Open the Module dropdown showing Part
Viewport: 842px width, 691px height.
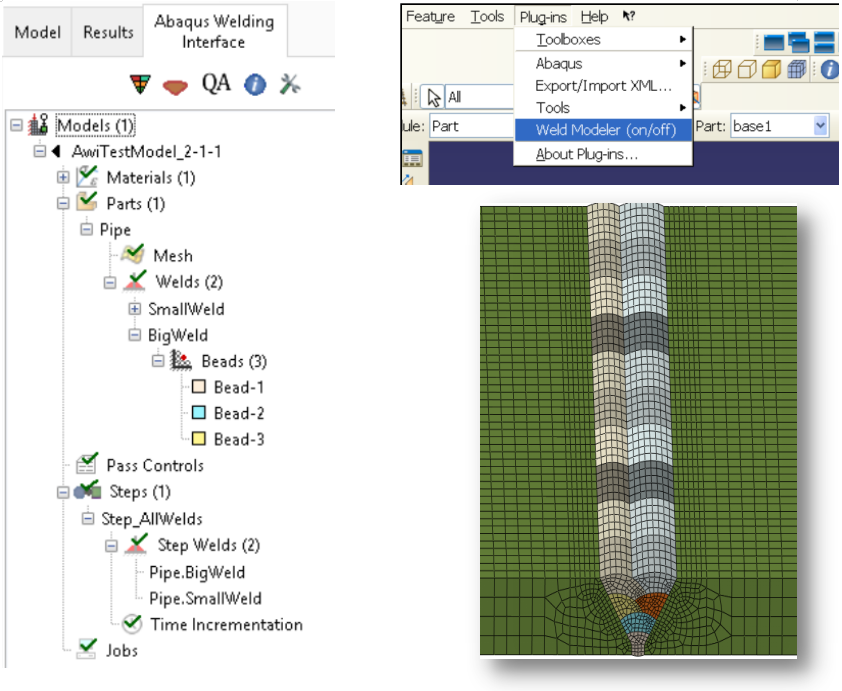point(471,126)
